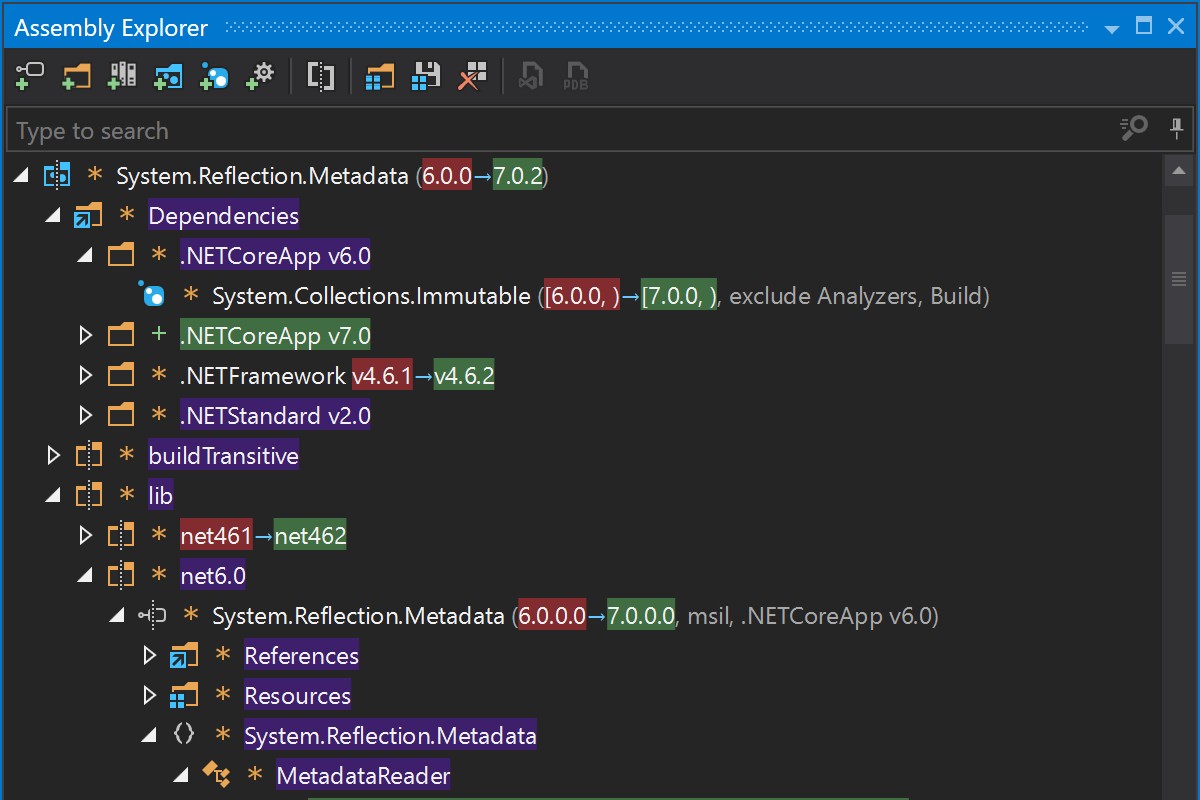
Task: Toggle the pin icon in search box
Action: coord(1176,129)
